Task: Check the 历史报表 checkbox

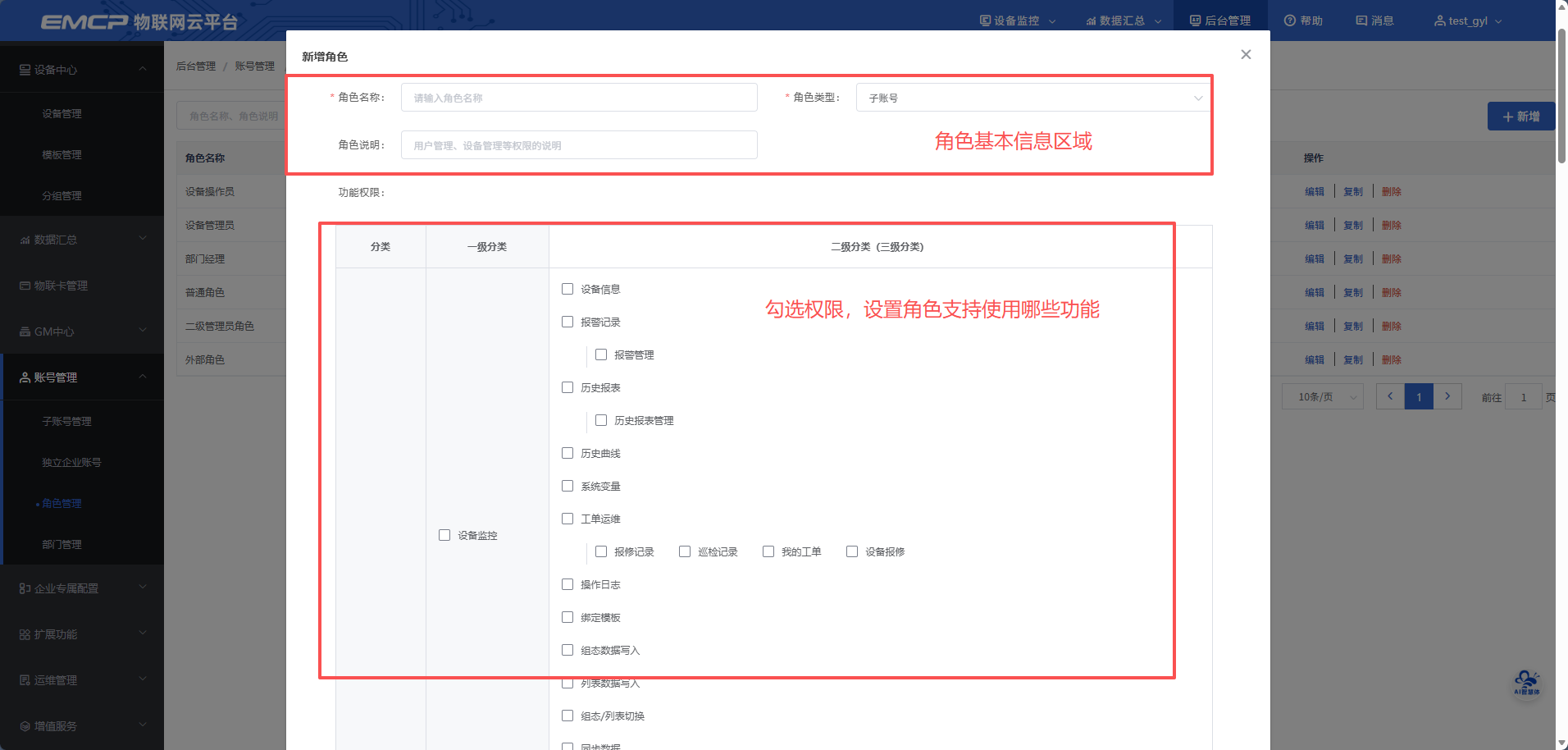Action: (x=567, y=387)
